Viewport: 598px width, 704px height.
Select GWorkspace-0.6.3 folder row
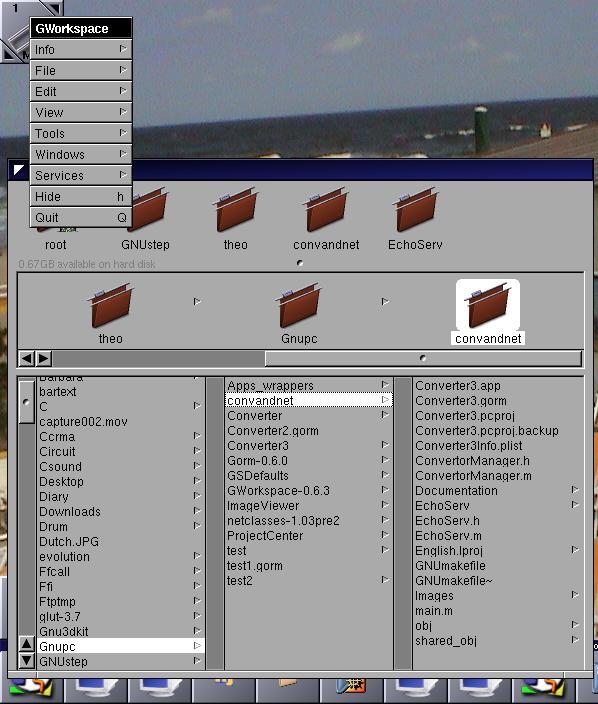[309, 491]
